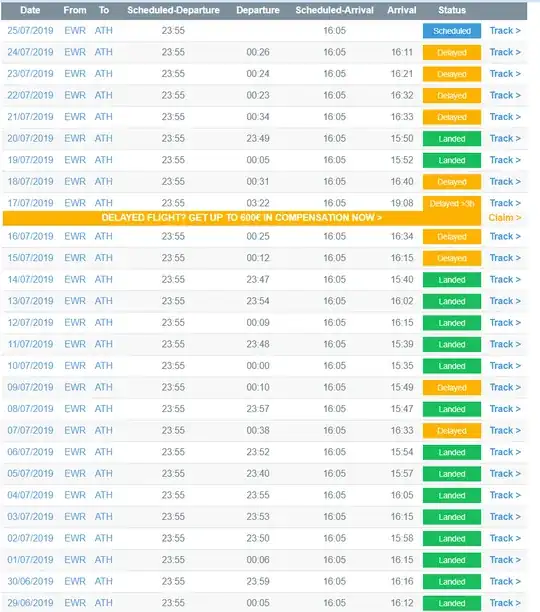Click Scheduled-Departure column header
Viewport: 540px width, 612px height.
coord(173,10)
